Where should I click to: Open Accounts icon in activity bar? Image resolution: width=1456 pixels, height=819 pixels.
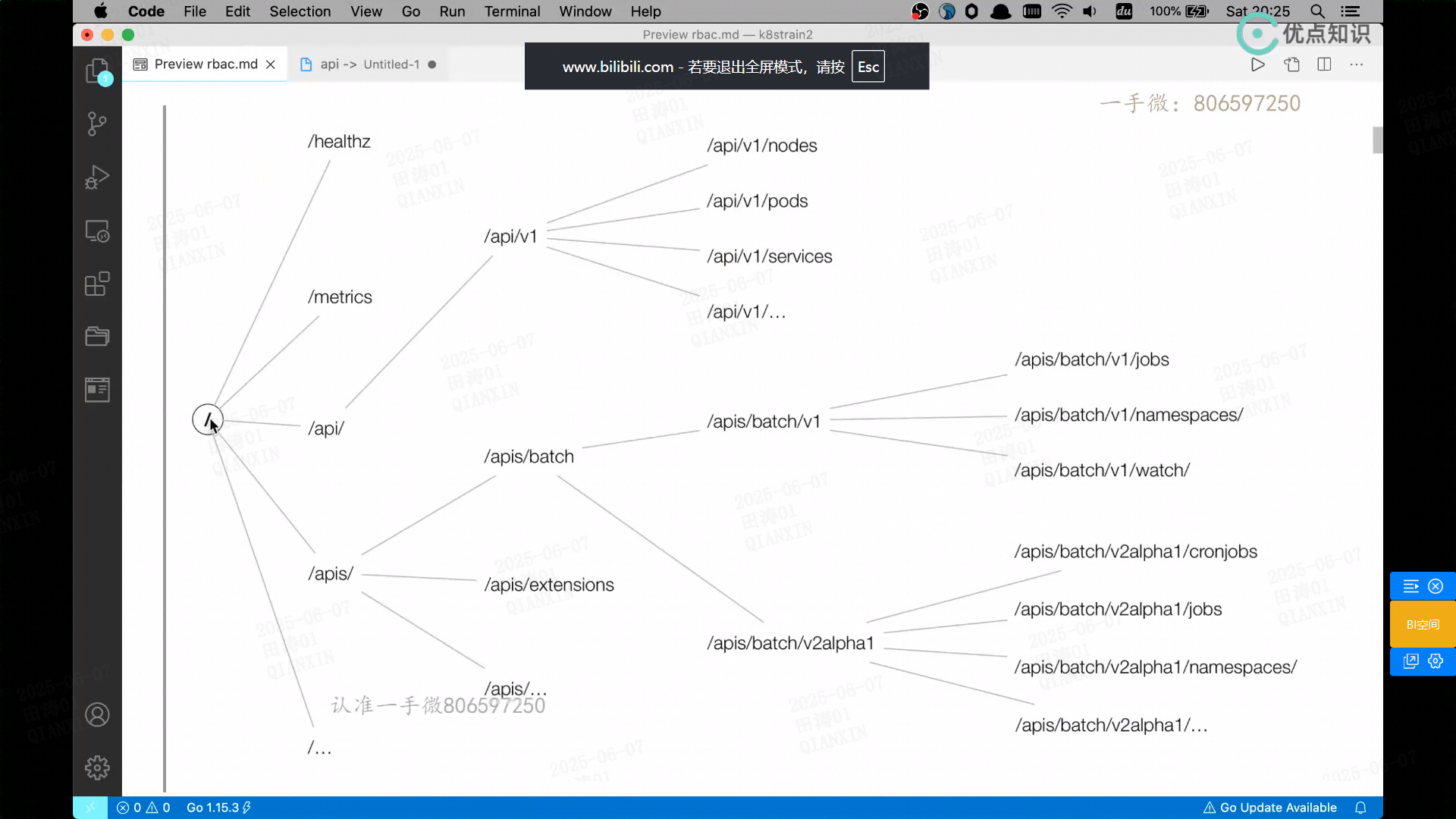[x=97, y=714]
